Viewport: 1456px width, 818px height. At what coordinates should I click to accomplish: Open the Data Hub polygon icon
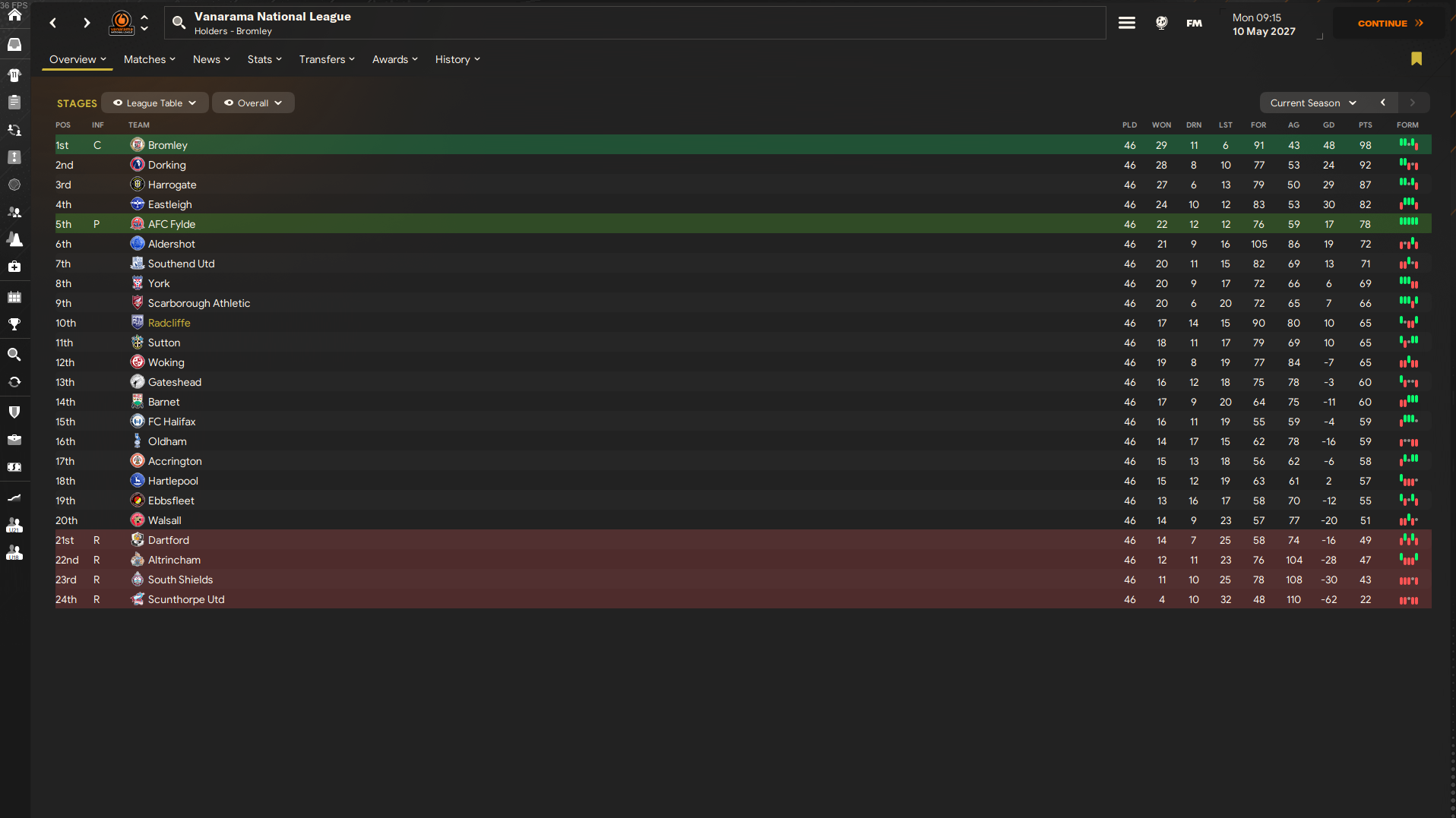(14, 185)
